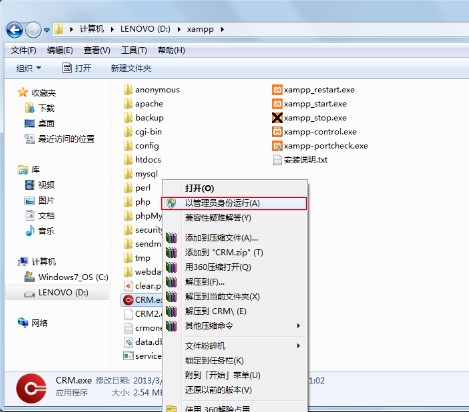The image size is (469, 412).
Task: Open 桌面 in navigation pane
Action: click(x=39, y=124)
